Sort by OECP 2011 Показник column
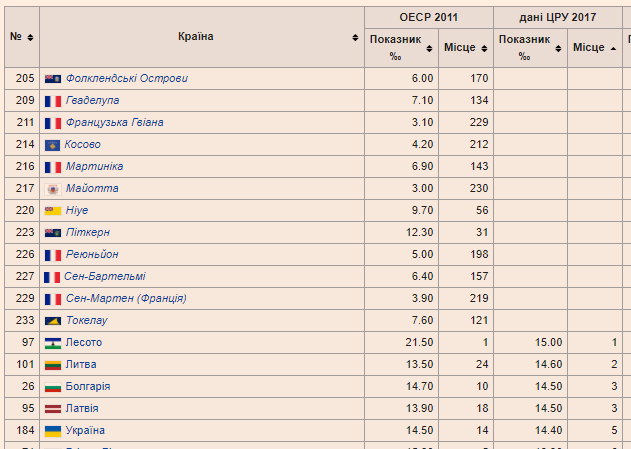Screen dimensions: 631x449 [x=400, y=47]
